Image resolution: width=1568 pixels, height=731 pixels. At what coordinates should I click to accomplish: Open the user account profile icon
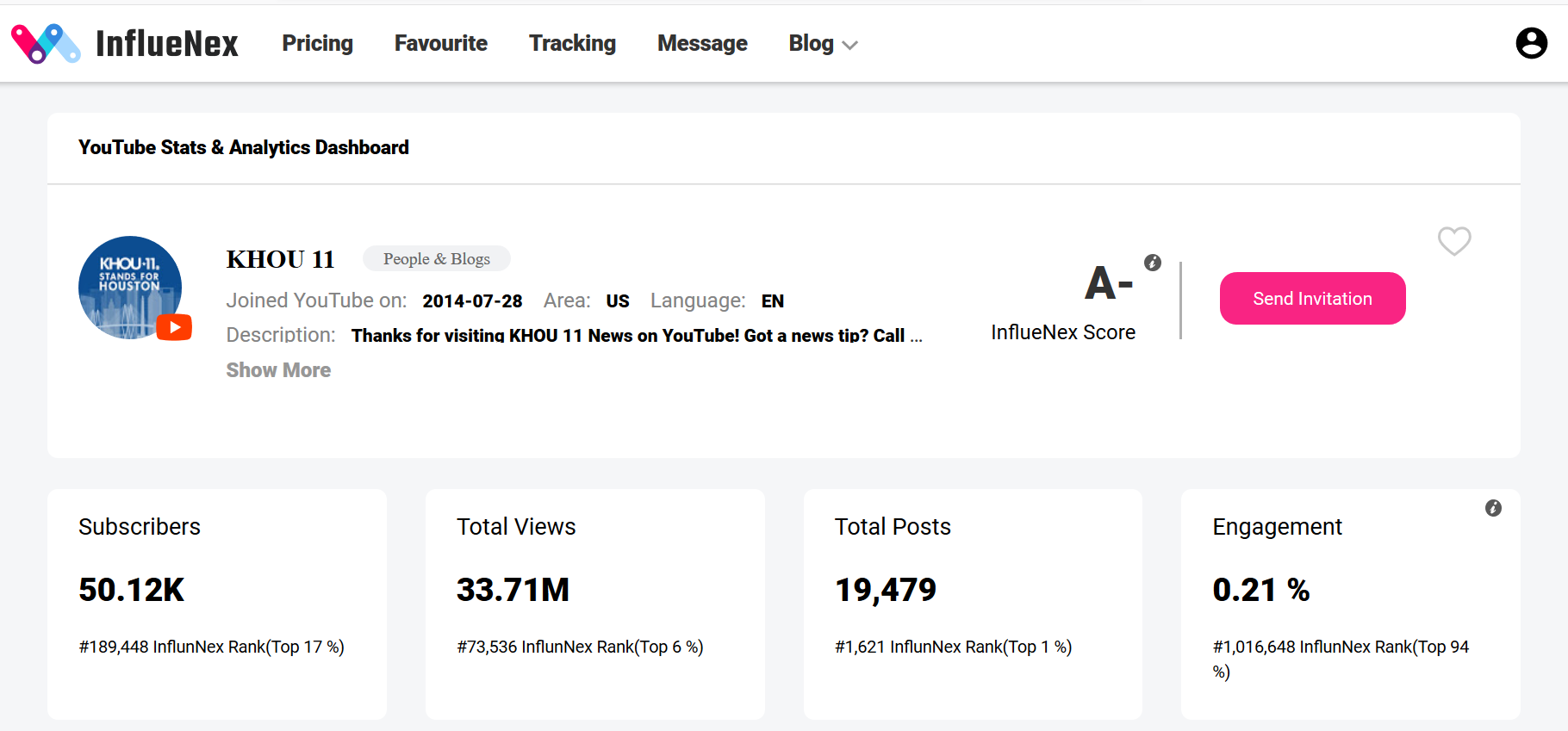[x=1531, y=43]
